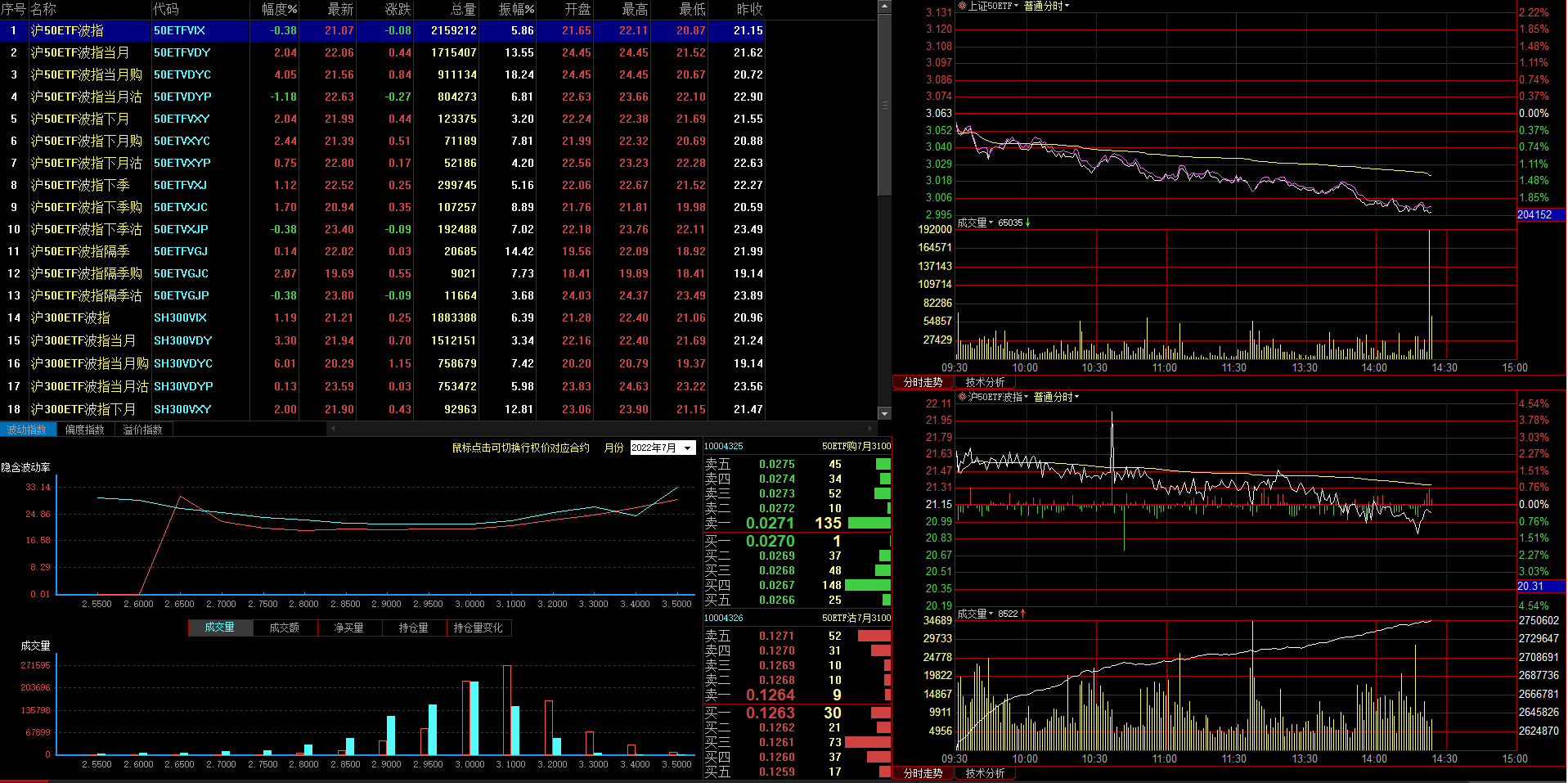The height and width of the screenshot is (783, 1568).
Task: Click red up arrow next to 8522
Action: click(x=1023, y=614)
